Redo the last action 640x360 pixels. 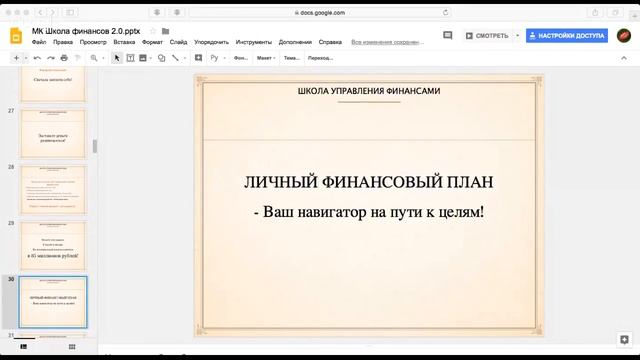pyautogui.click(x=51, y=58)
